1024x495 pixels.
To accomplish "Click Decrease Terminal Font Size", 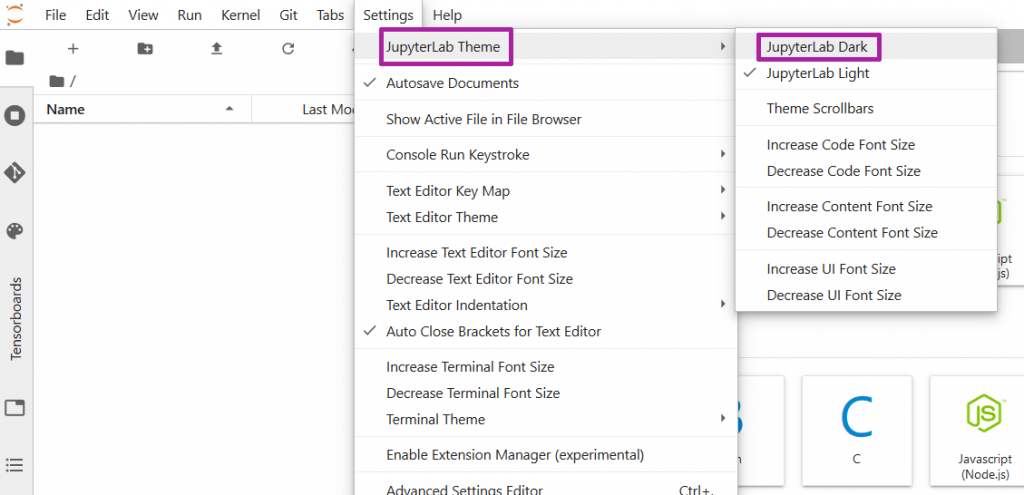I will tap(546, 392).
